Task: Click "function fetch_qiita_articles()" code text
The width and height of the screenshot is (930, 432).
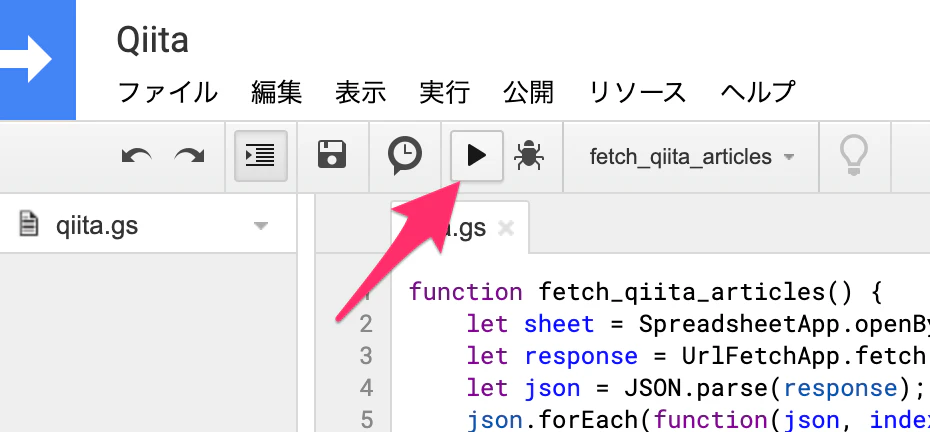Action: pos(632,292)
